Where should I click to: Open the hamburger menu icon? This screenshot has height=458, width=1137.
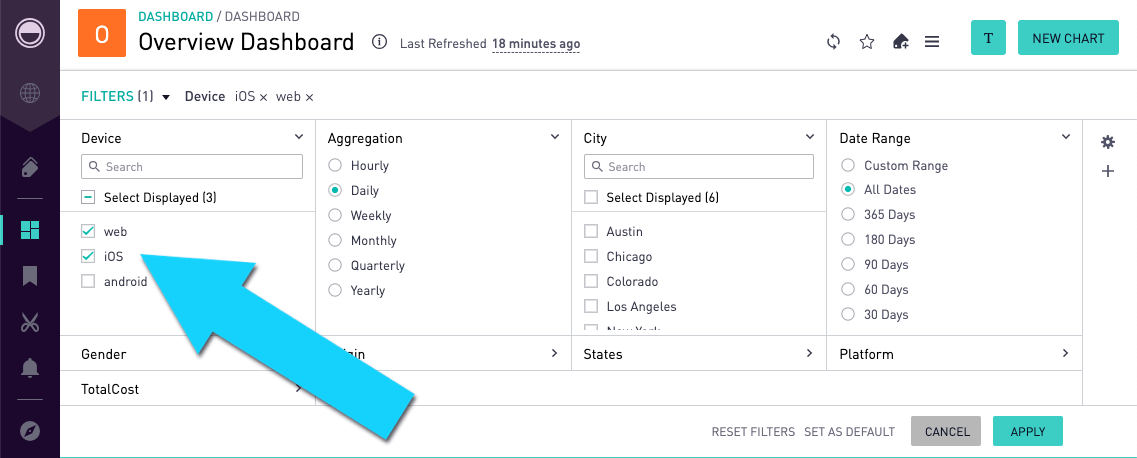coord(933,42)
